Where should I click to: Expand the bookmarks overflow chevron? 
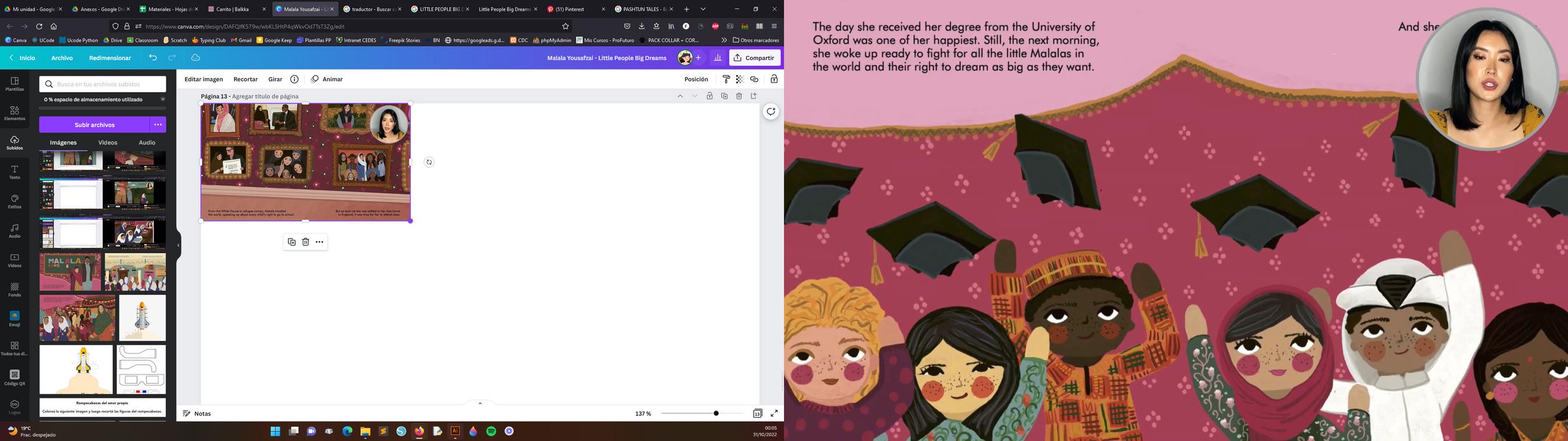click(x=724, y=40)
